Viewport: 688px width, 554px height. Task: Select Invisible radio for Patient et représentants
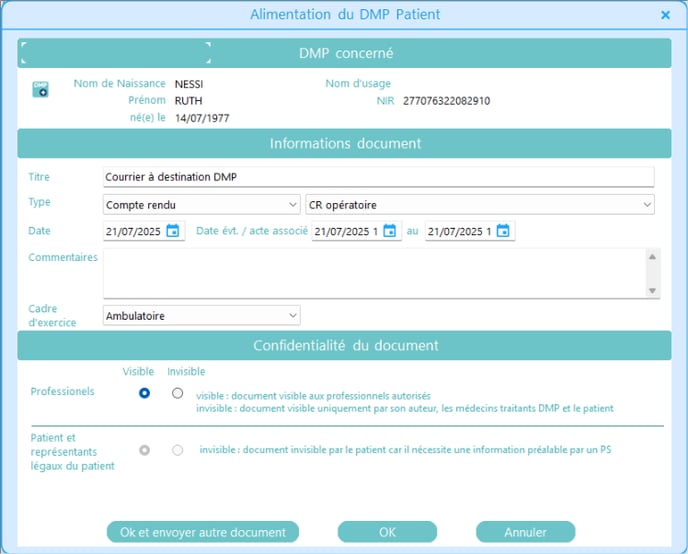click(x=177, y=450)
